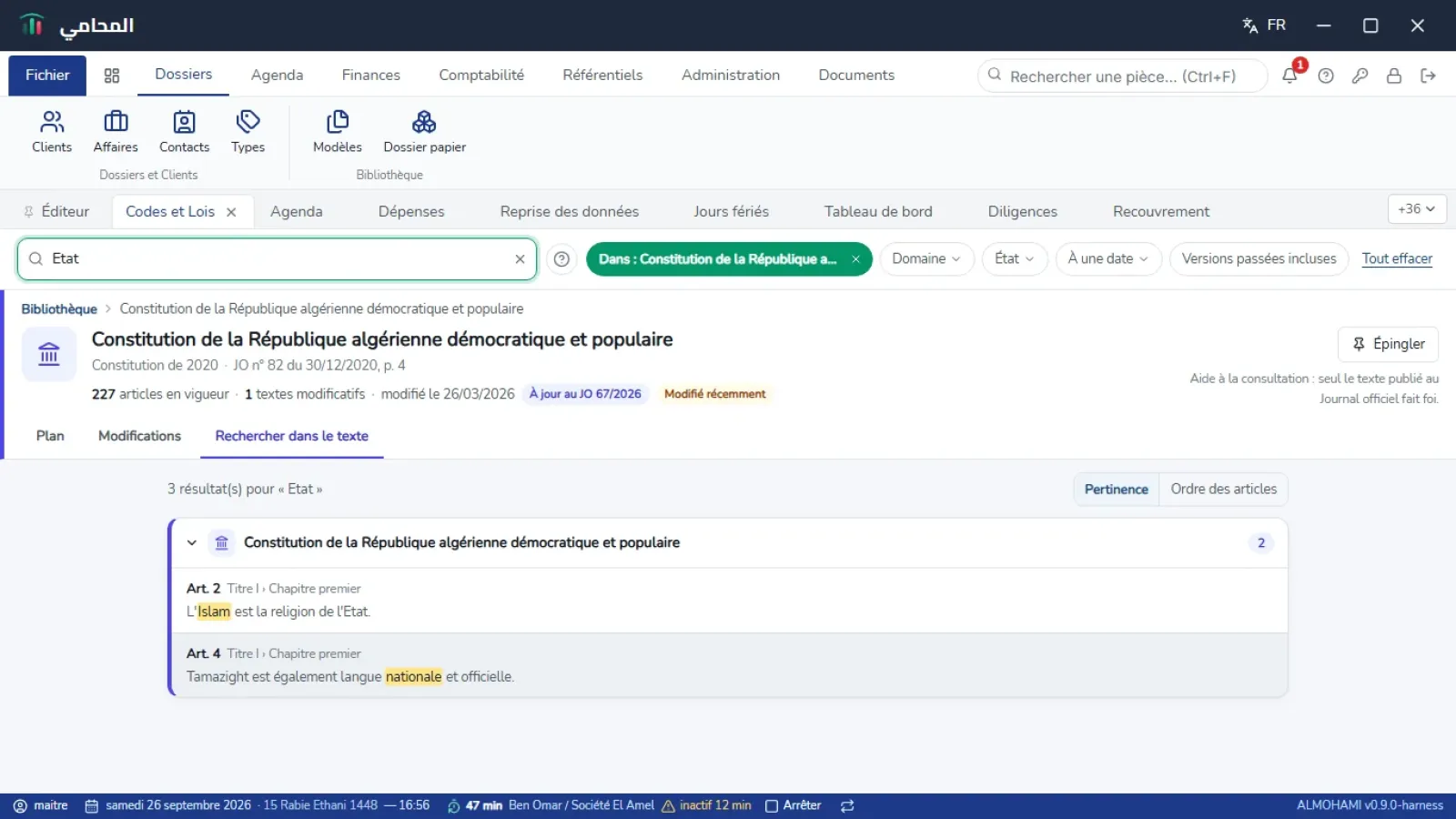Select the Agenda ribbon tab
Viewport: 1456px width, 819px height.
tap(277, 76)
